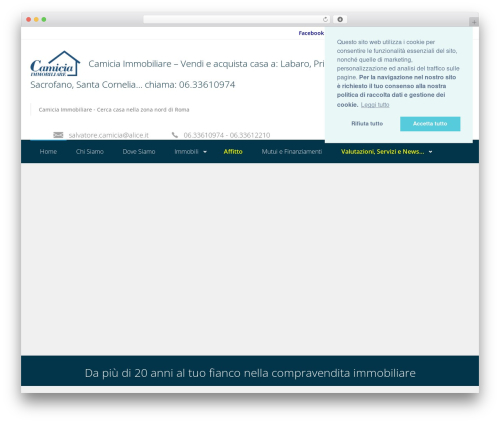
Task: Click the yellow minimize window button
Action: [36, 19]
